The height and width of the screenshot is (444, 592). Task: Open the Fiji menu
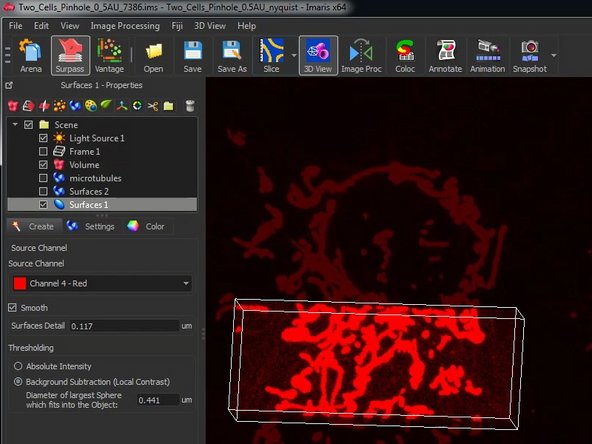pos(177,26)
